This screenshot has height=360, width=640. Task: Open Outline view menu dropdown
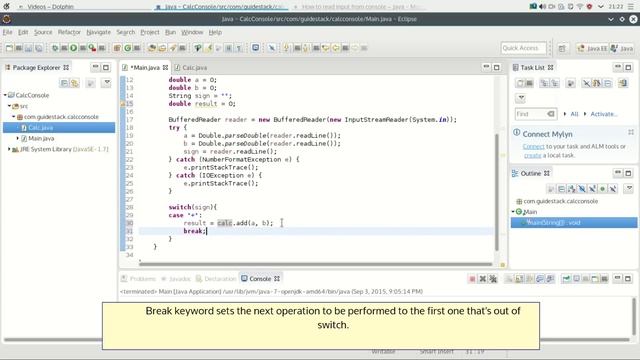pyautogui.click(x=629, y=188)
